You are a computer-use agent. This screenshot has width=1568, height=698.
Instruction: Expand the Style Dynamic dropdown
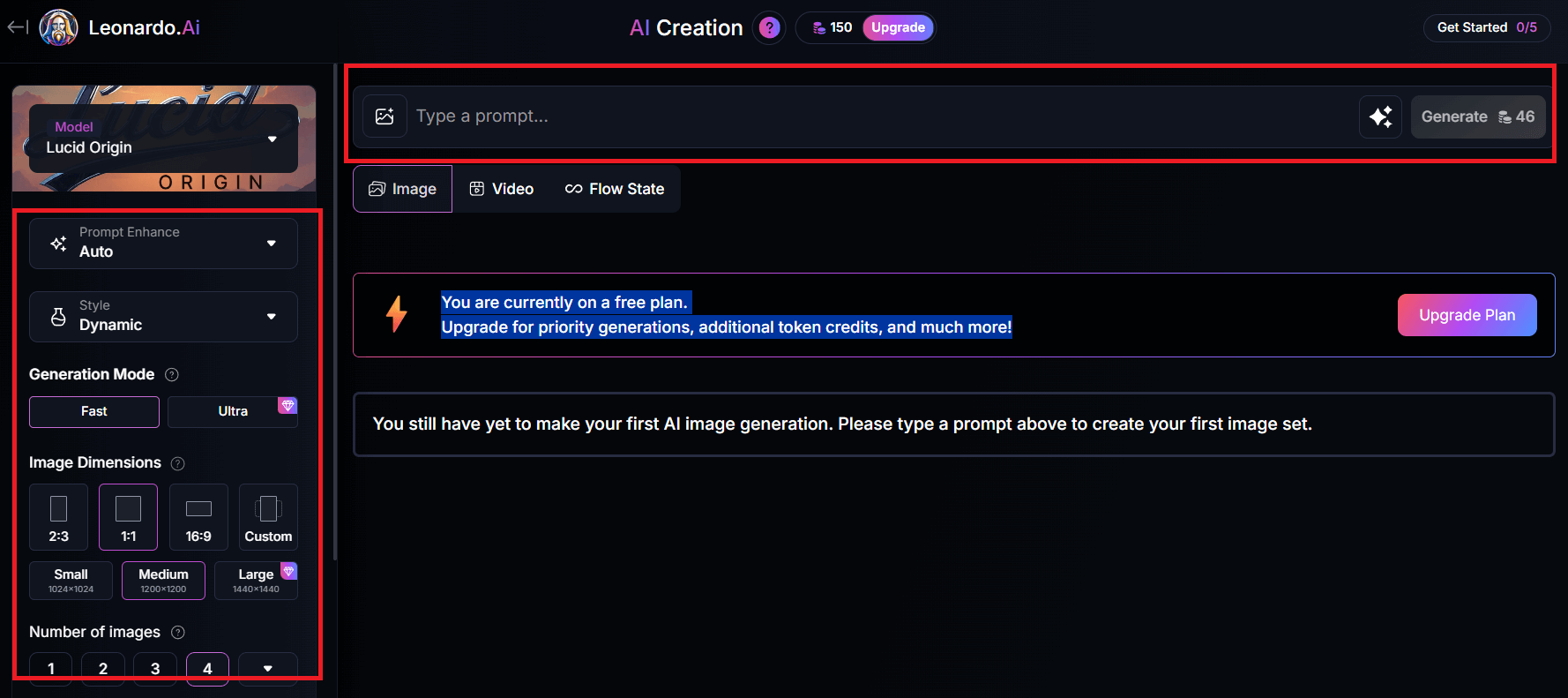pyautogui.click(x=163, y=316)
